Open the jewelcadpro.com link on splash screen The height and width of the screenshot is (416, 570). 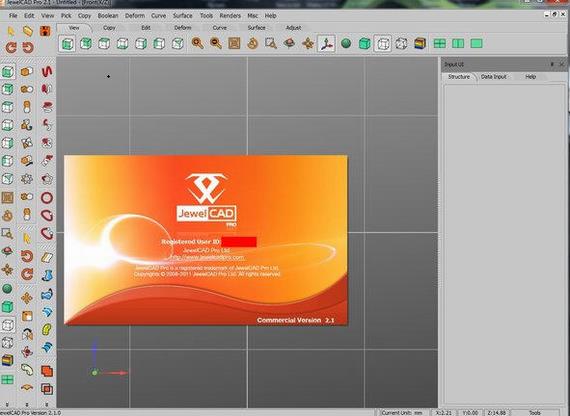point(208,257)
